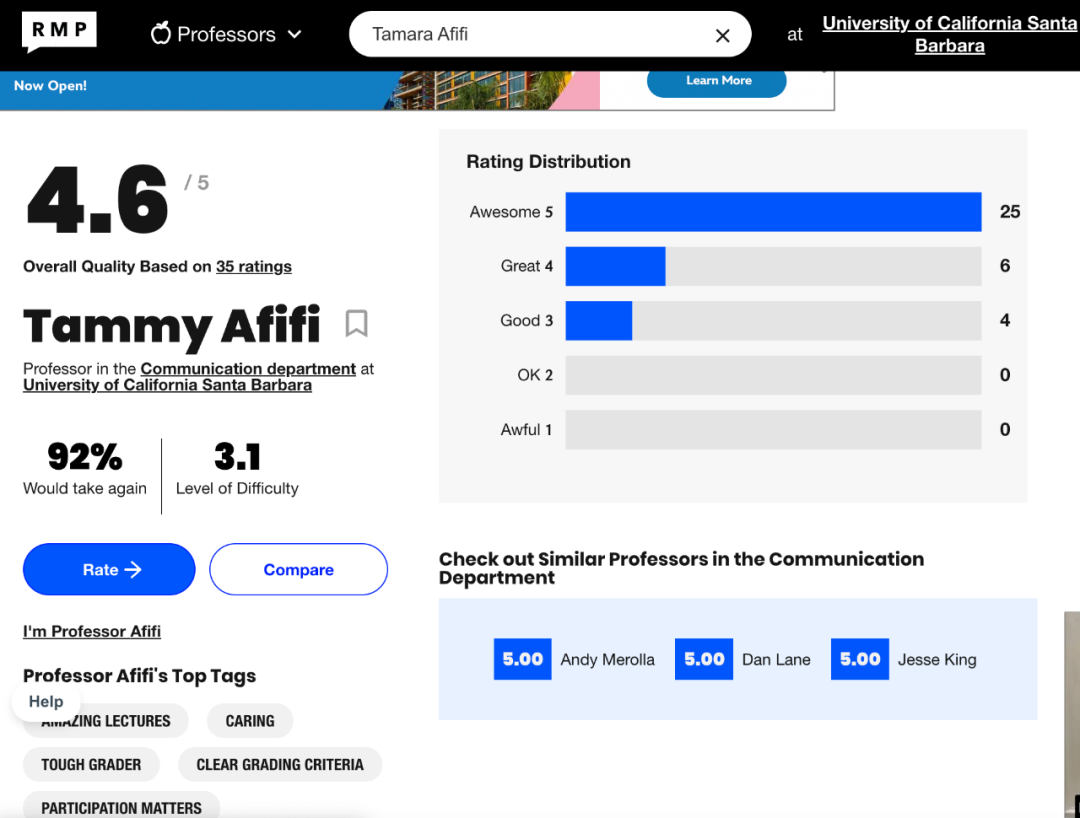Click the RMP logo
1080x818 pixels.
[x=59, y=32]
